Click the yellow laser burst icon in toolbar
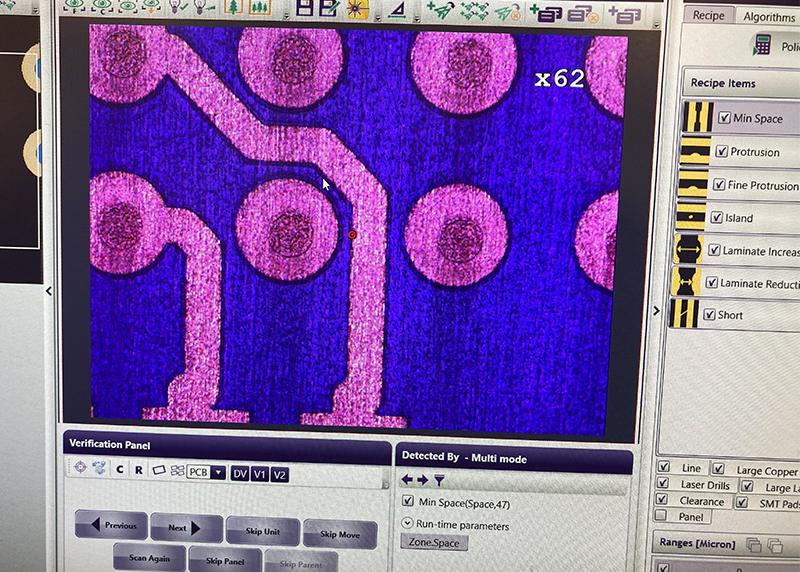 [358, 9]
